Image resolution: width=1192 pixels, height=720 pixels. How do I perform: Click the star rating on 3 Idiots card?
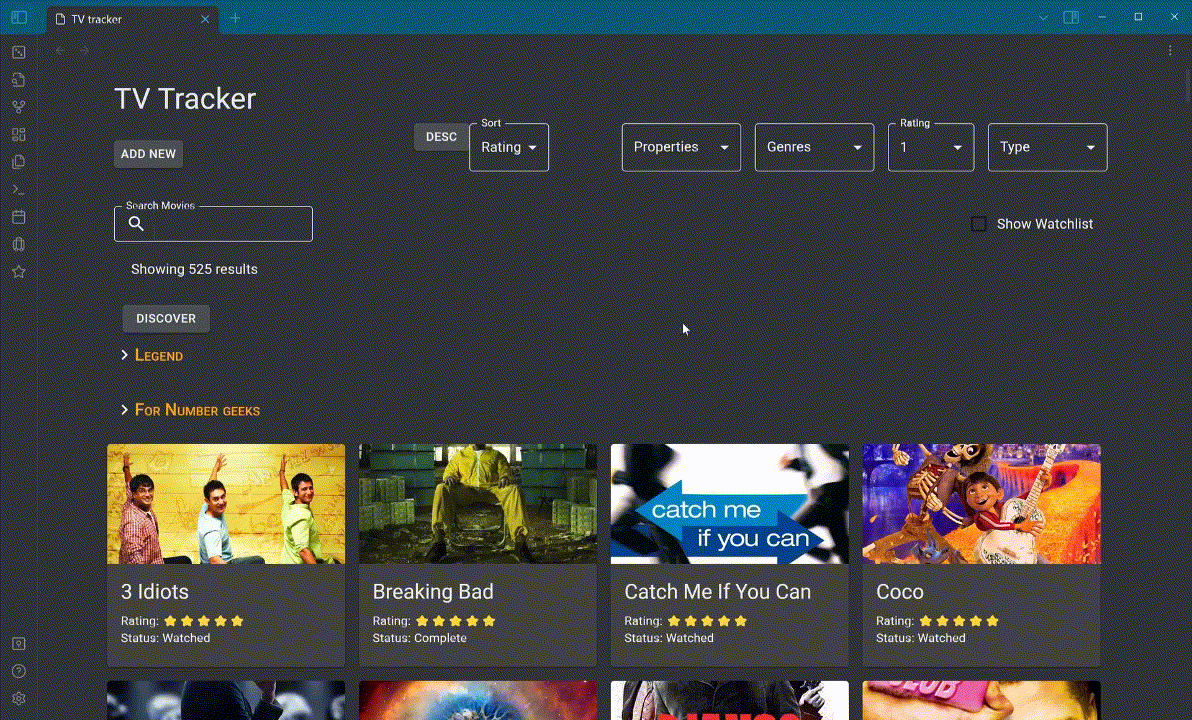[x=204, y=621]
